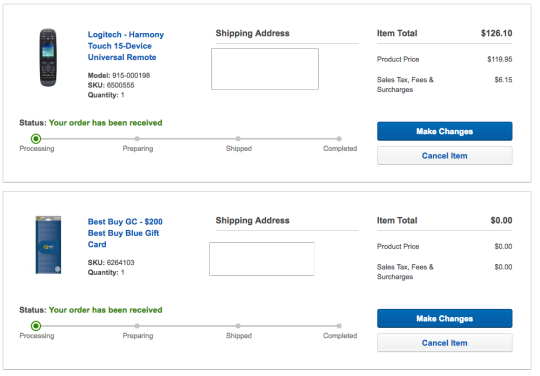The image size is (540, 376).
Task: Click the shipping address box for the gift card
Action: tap(262, 259)
